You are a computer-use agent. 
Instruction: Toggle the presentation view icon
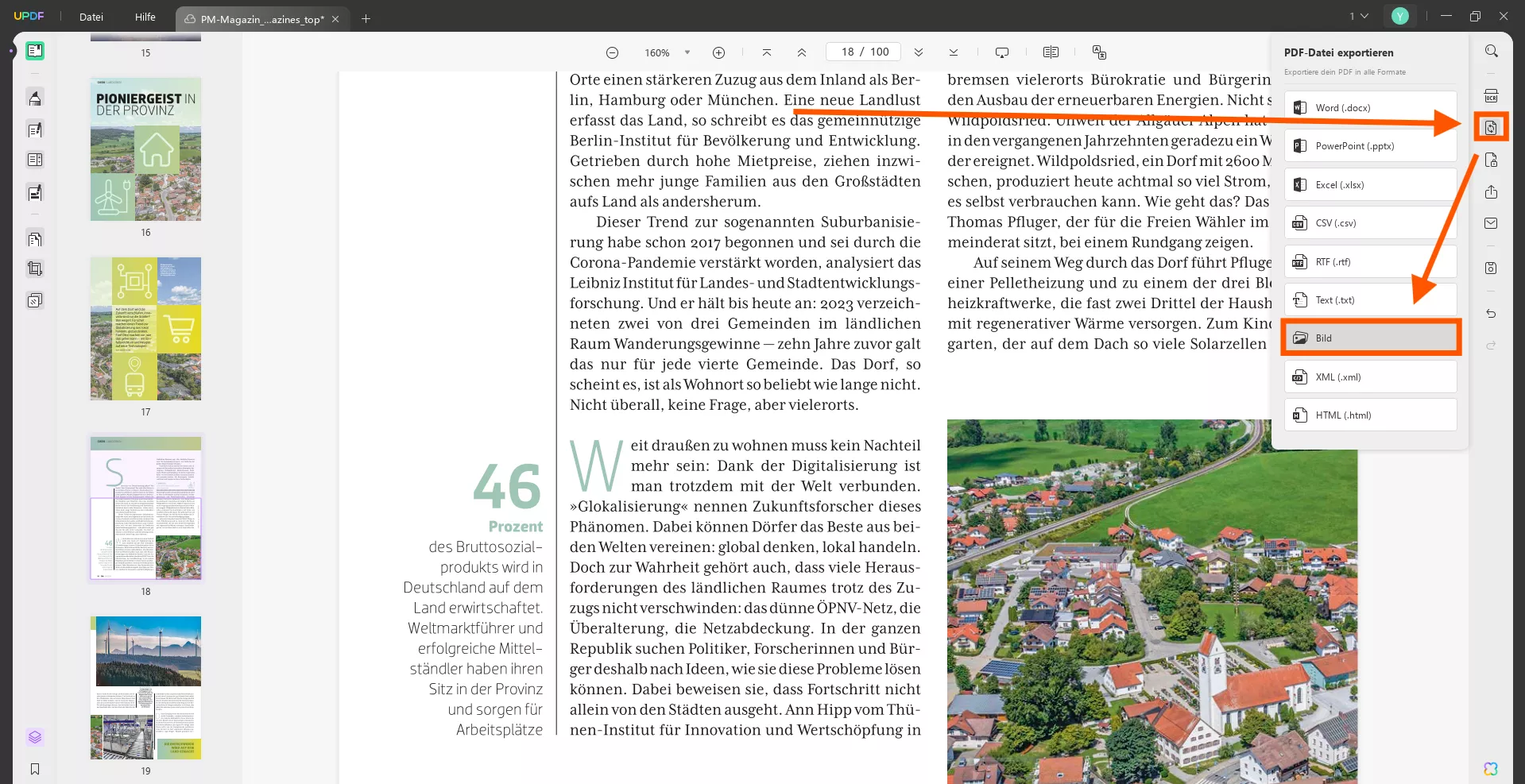point(1002,52)
